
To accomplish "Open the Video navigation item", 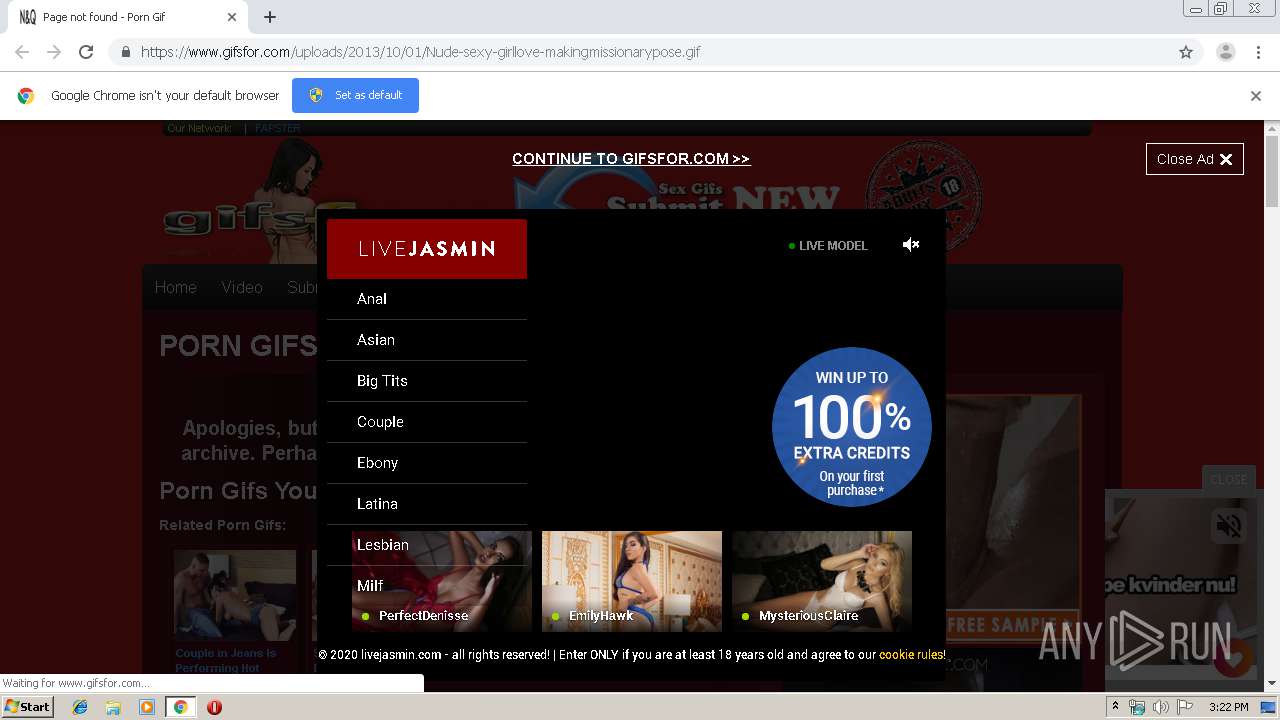I will (242, 287).
